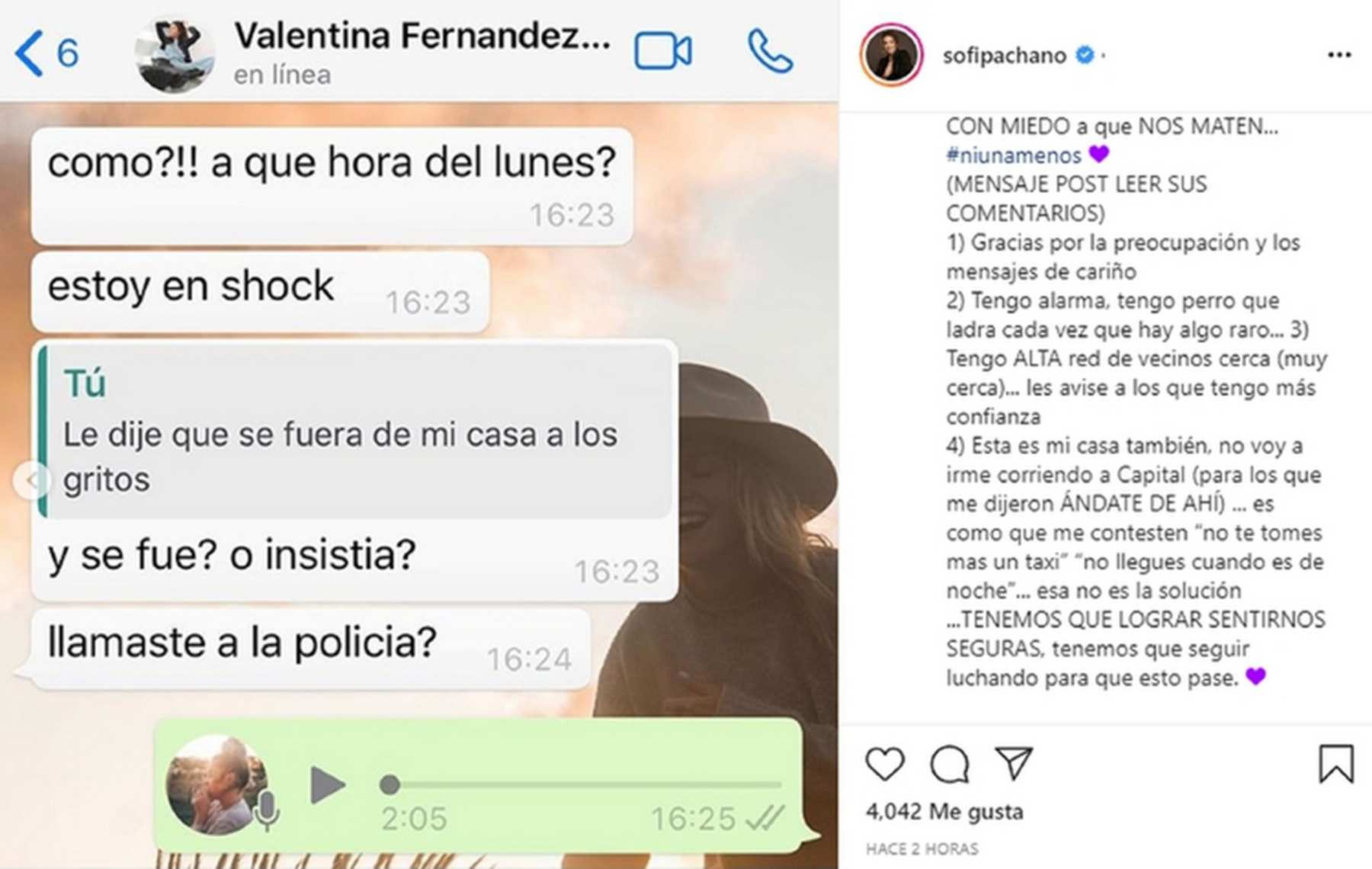Open sofipachano's profile picture
The image size is (1372, 869).
[x=891, y=56]
